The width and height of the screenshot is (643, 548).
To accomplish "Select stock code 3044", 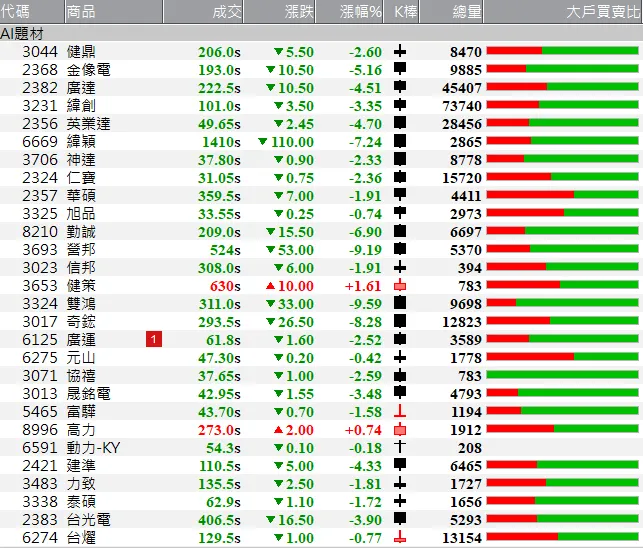I will click(x=40, y=52).
